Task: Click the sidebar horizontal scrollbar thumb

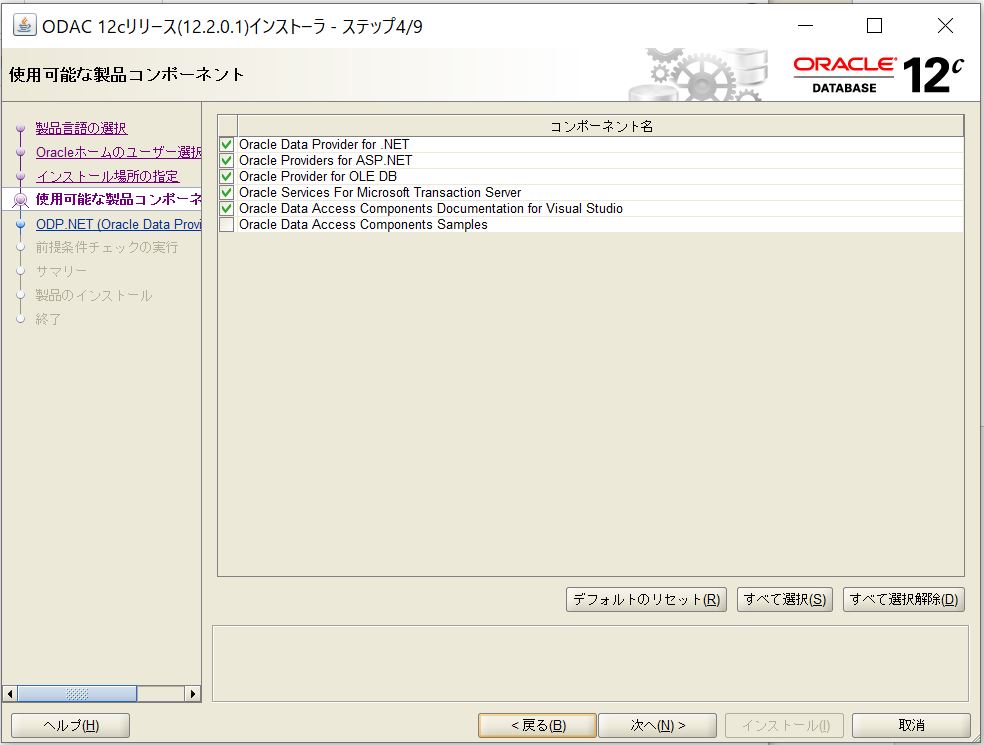Action: pyautogui.click(x=77, y=693)
